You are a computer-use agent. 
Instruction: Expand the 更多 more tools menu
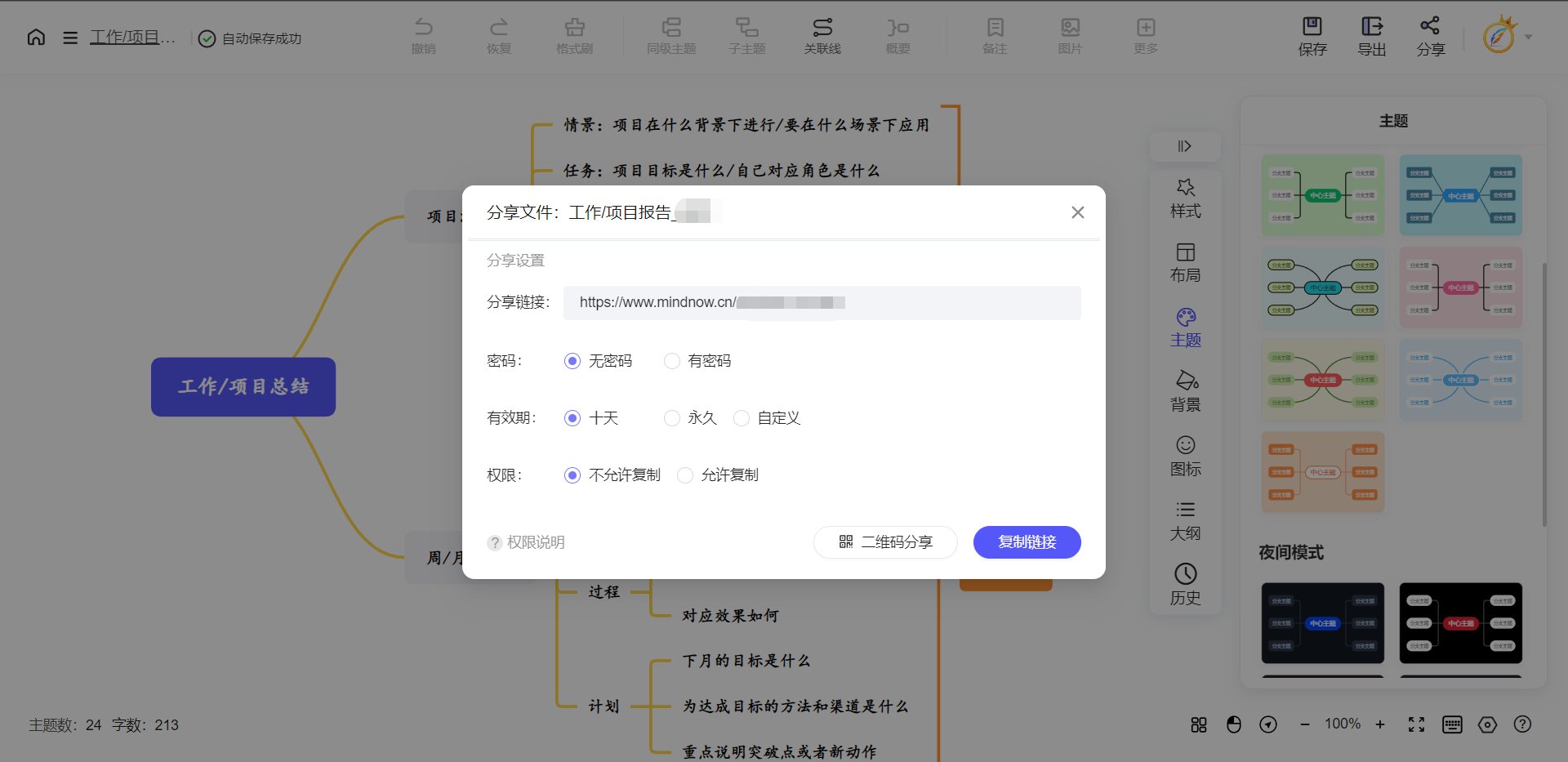point(1146,36)
